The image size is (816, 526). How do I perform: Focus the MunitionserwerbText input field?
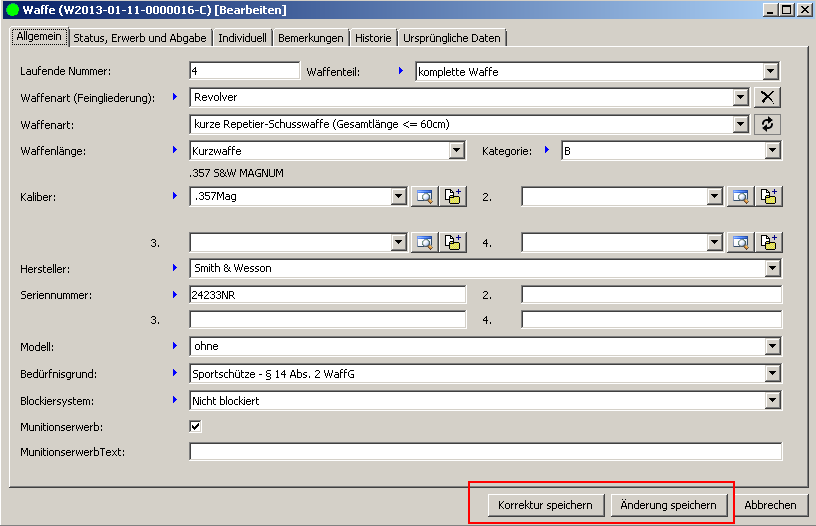point(485,452)
